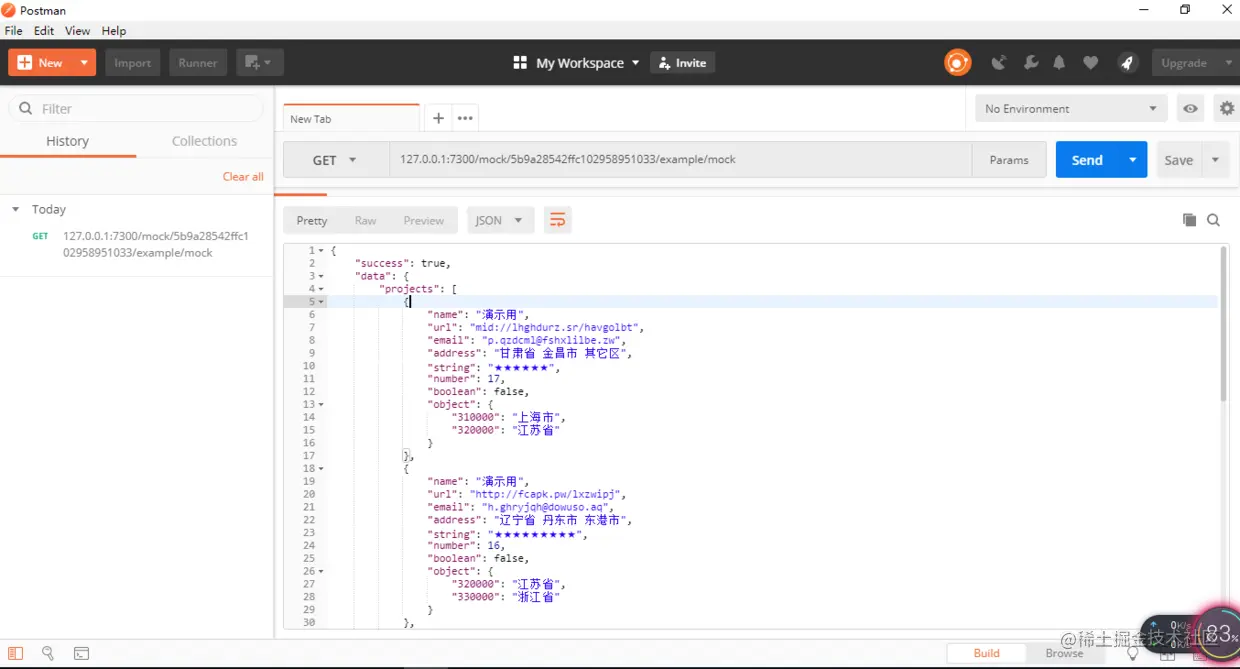Open the Params button

pyautogui.click(x=1009, y=160)
